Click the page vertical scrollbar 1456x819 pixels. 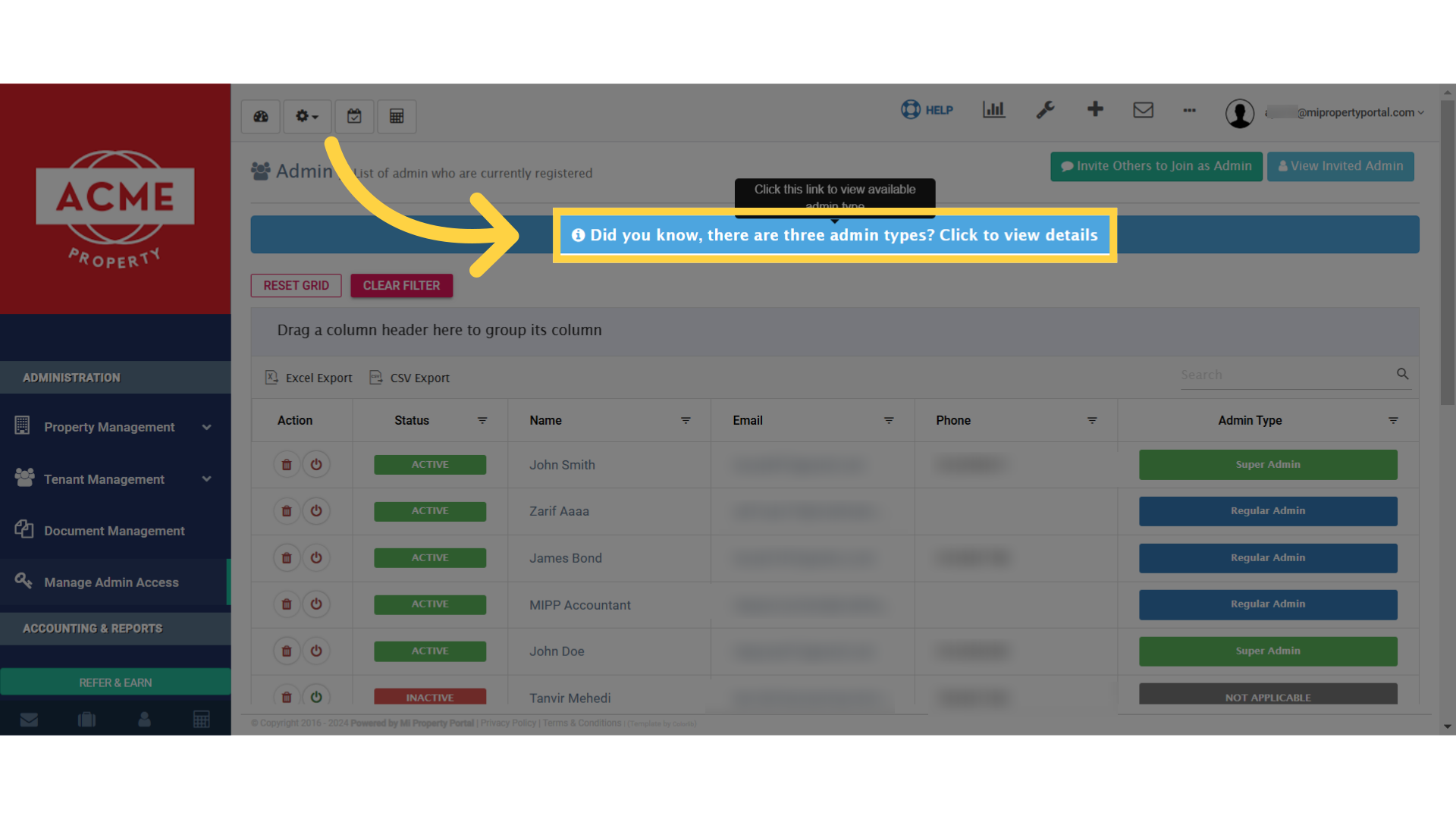click(1448, 253)
